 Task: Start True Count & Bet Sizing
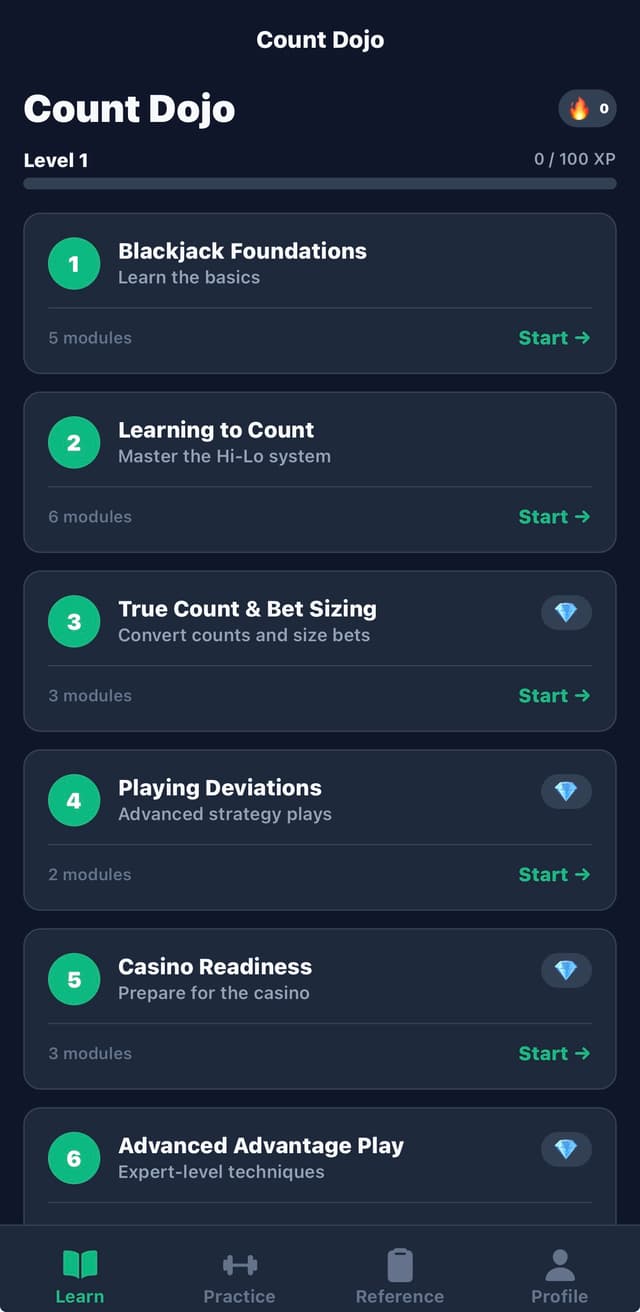coord(554,696)
